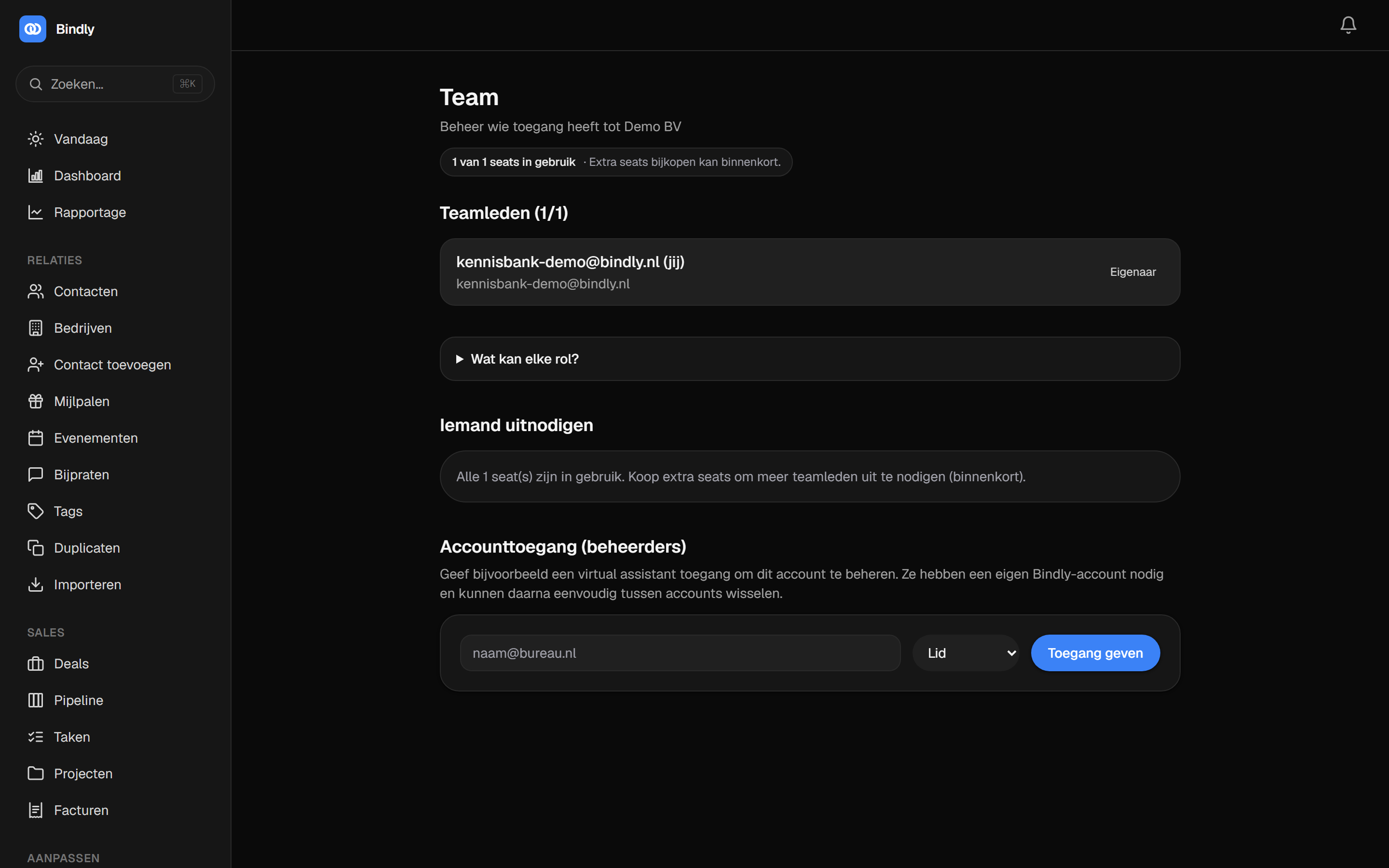This screenshot has height=868, width=1389.
Task: Open the Pipeline view
Action: [x=115, y=700]
